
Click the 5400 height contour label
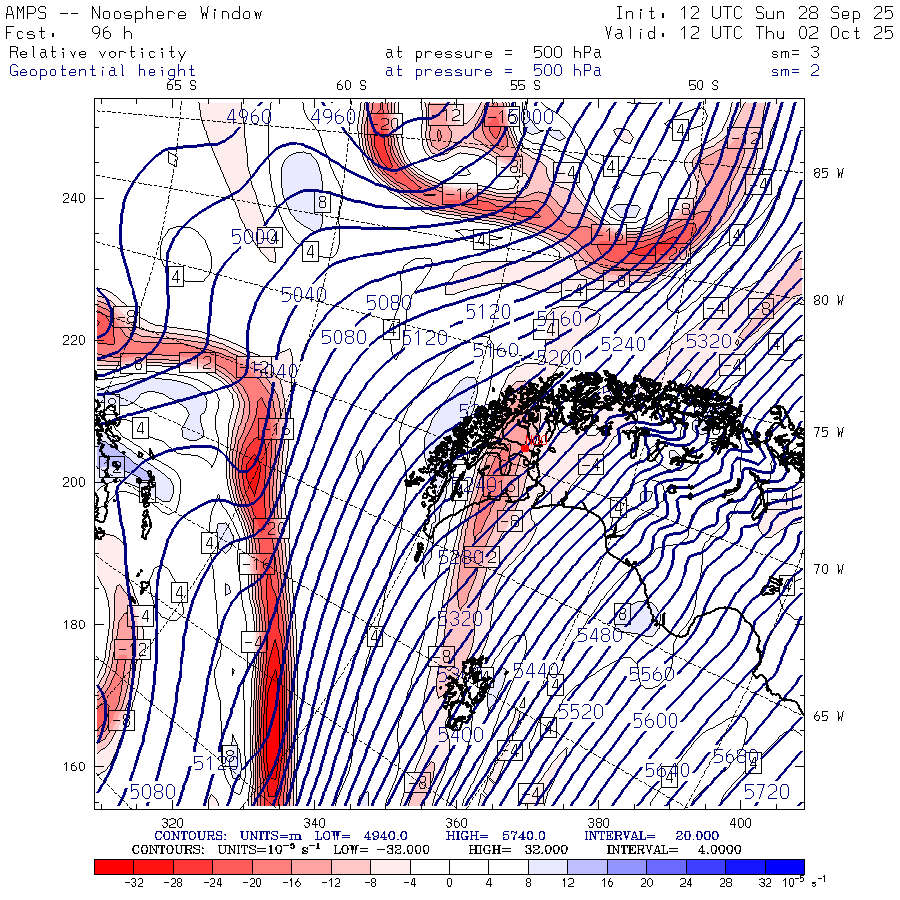[461, 734]
